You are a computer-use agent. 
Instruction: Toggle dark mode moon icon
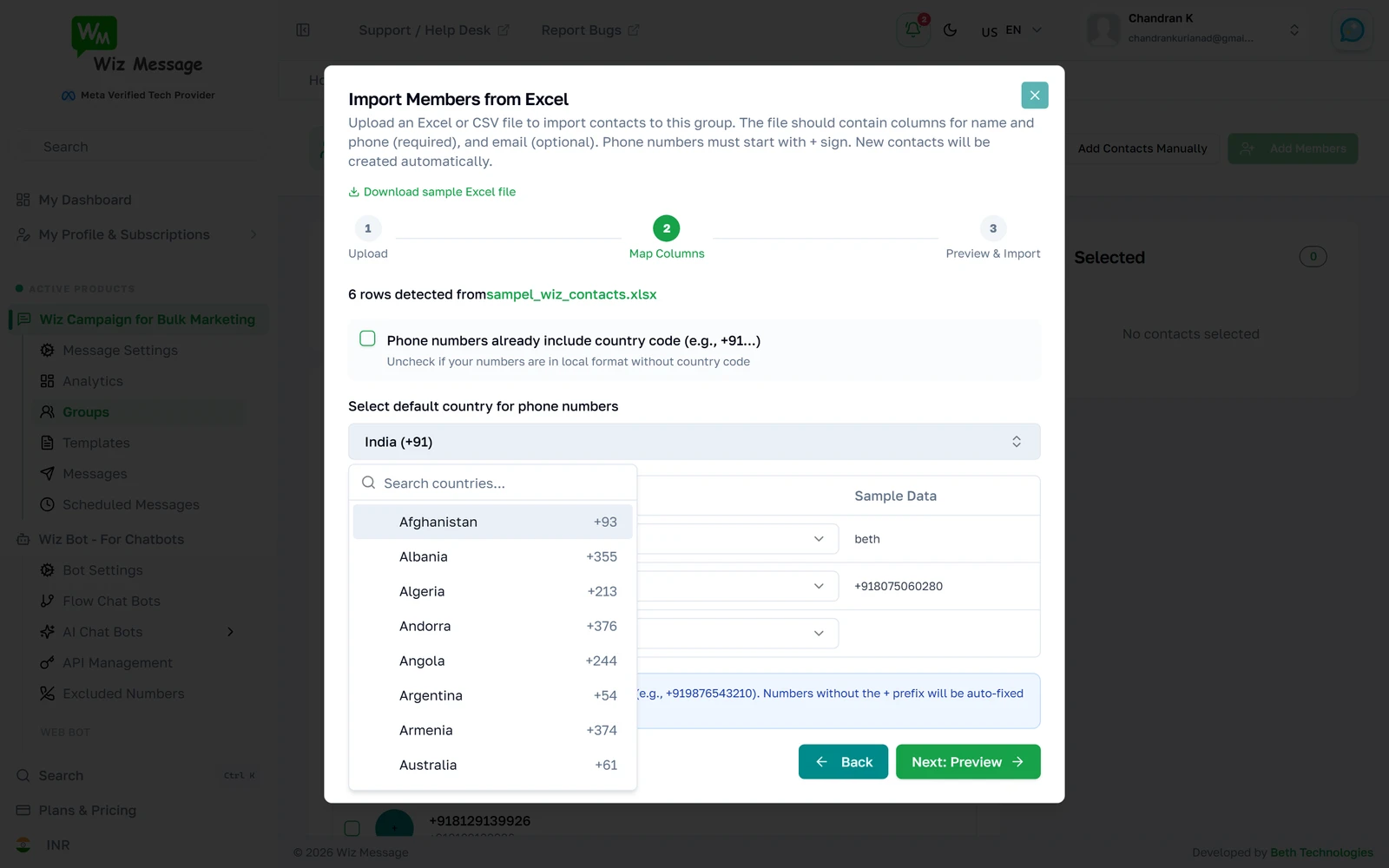click(950, 30)
